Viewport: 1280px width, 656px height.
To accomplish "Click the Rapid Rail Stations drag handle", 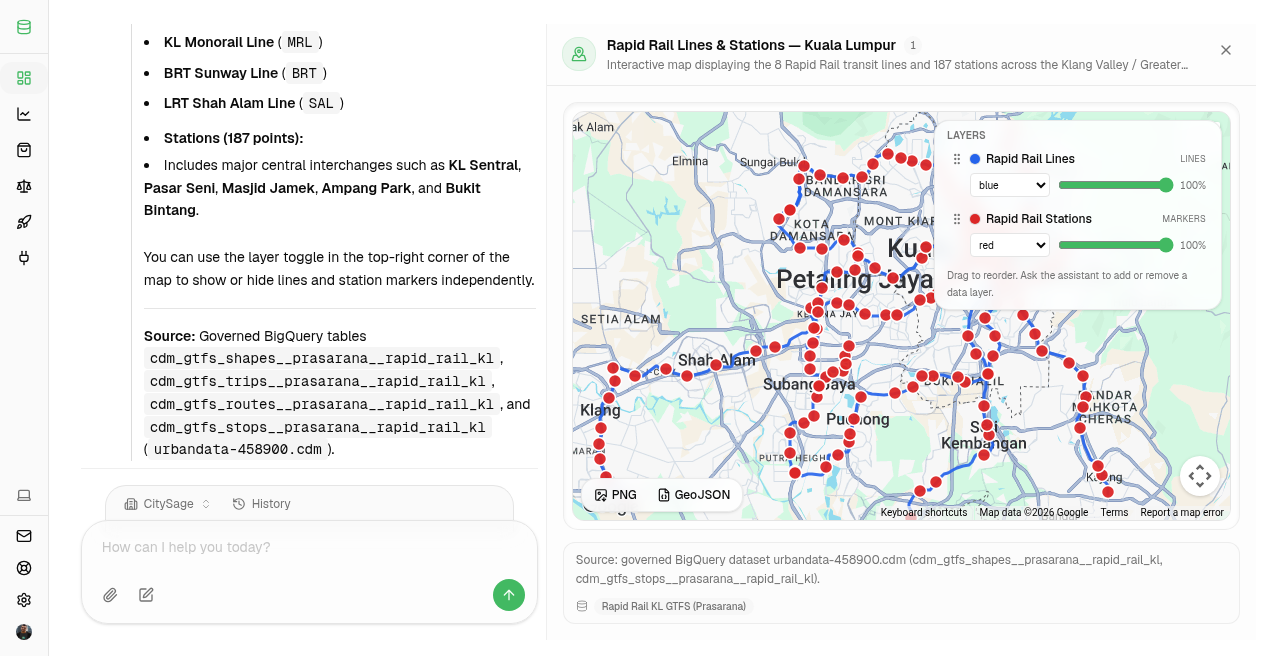I will coord(957,219).
